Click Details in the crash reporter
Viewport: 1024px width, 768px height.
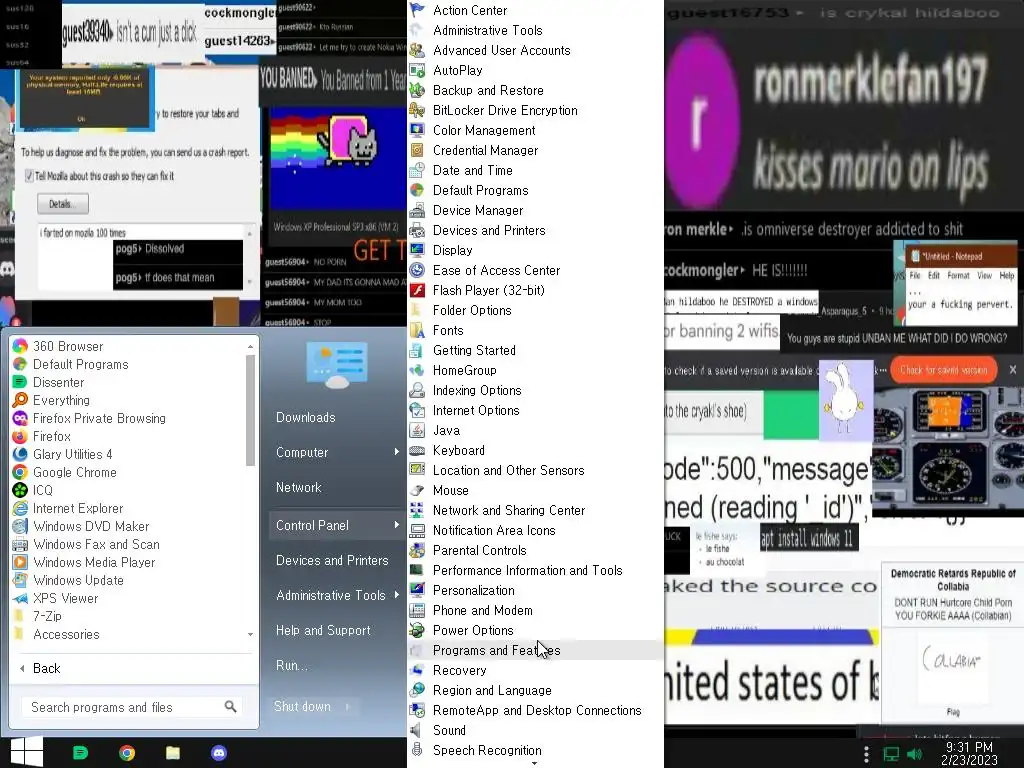63,204
